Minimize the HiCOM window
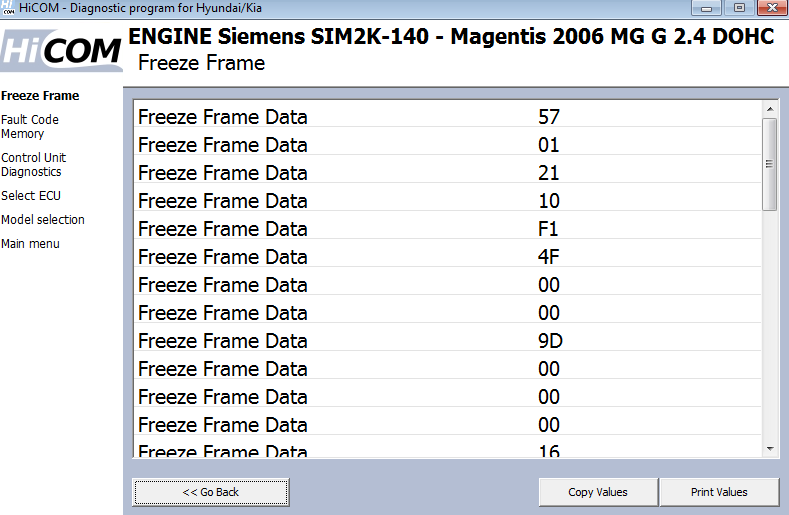 [706, 8]
